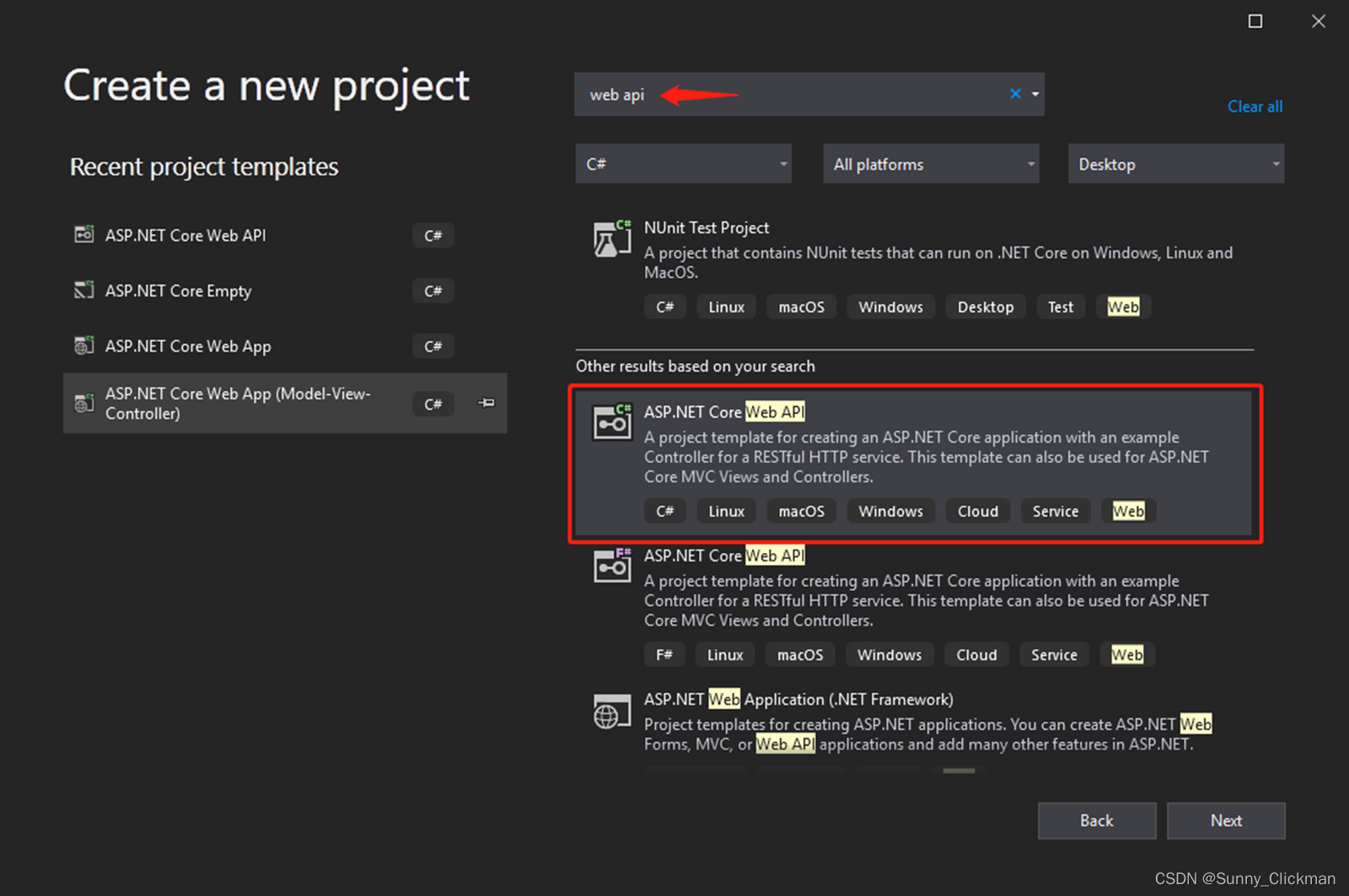The image size is (1349, 896).
Task: Close the Create a new project dialog
Action: tap(1319, 21)
